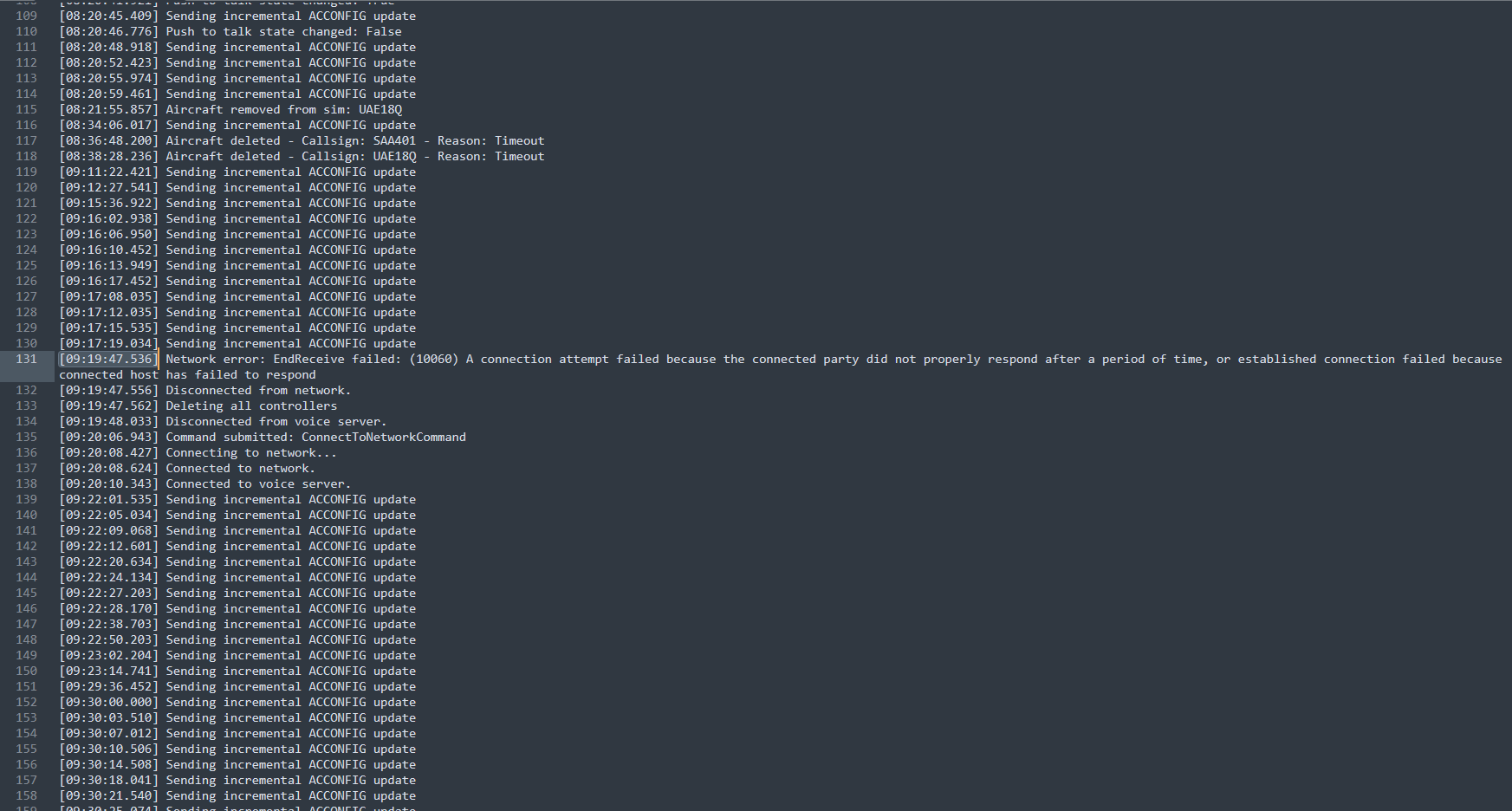Click the timestamp 08:34:06.017
The width and height of the screenshot is (1512, 811).
tap(108, 125)
